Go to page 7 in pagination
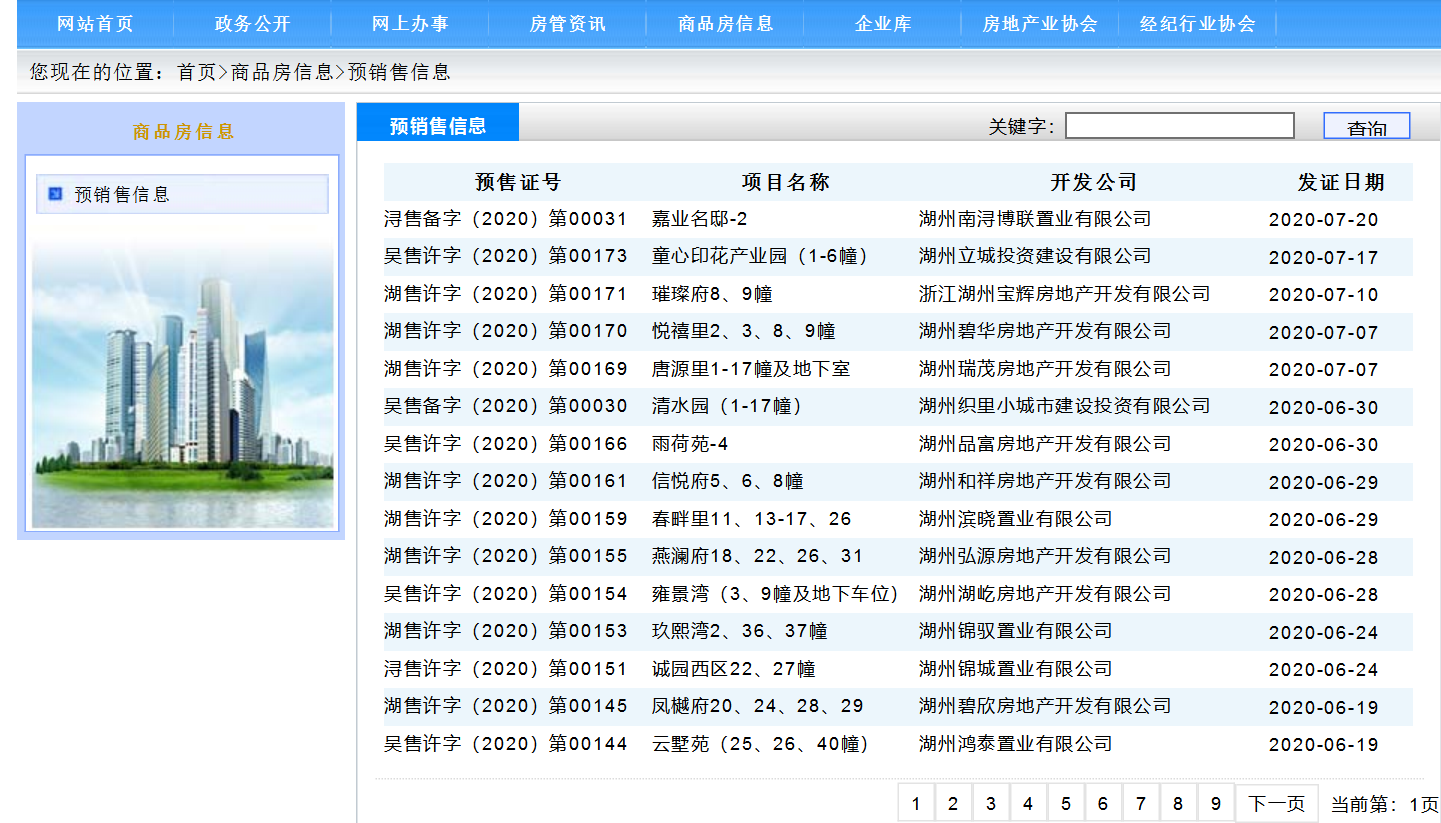 click(1141, 803)
